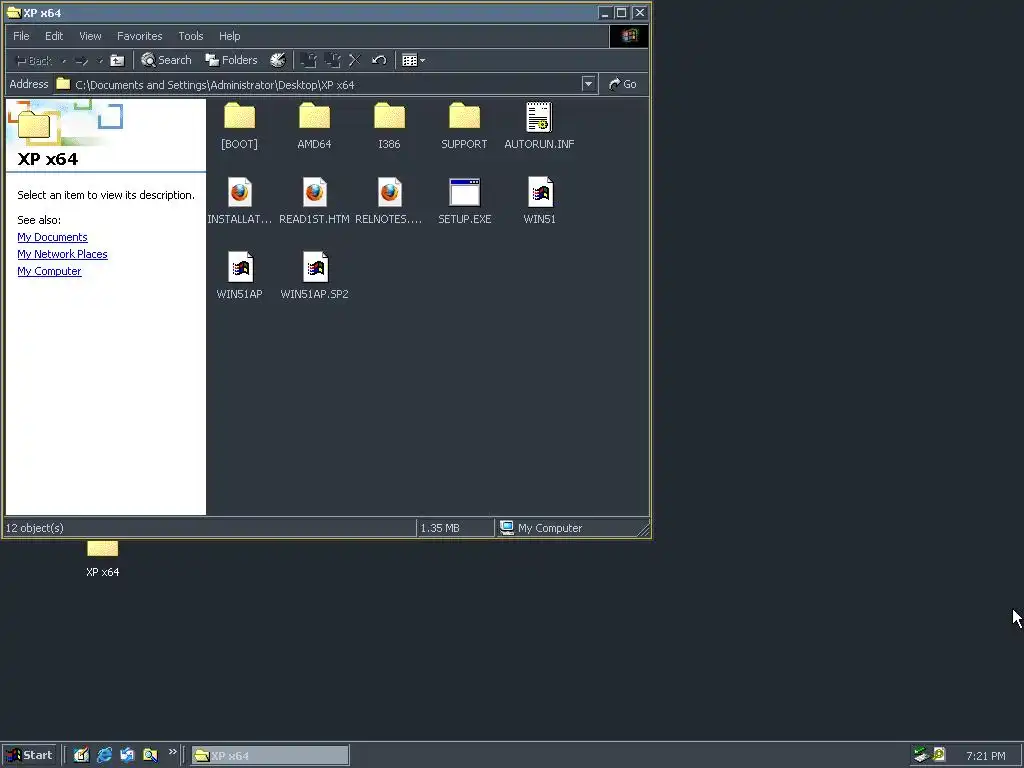Open the Forward history dropdown arrow
The image size is (1024, 768).
[x=100, y=61]
